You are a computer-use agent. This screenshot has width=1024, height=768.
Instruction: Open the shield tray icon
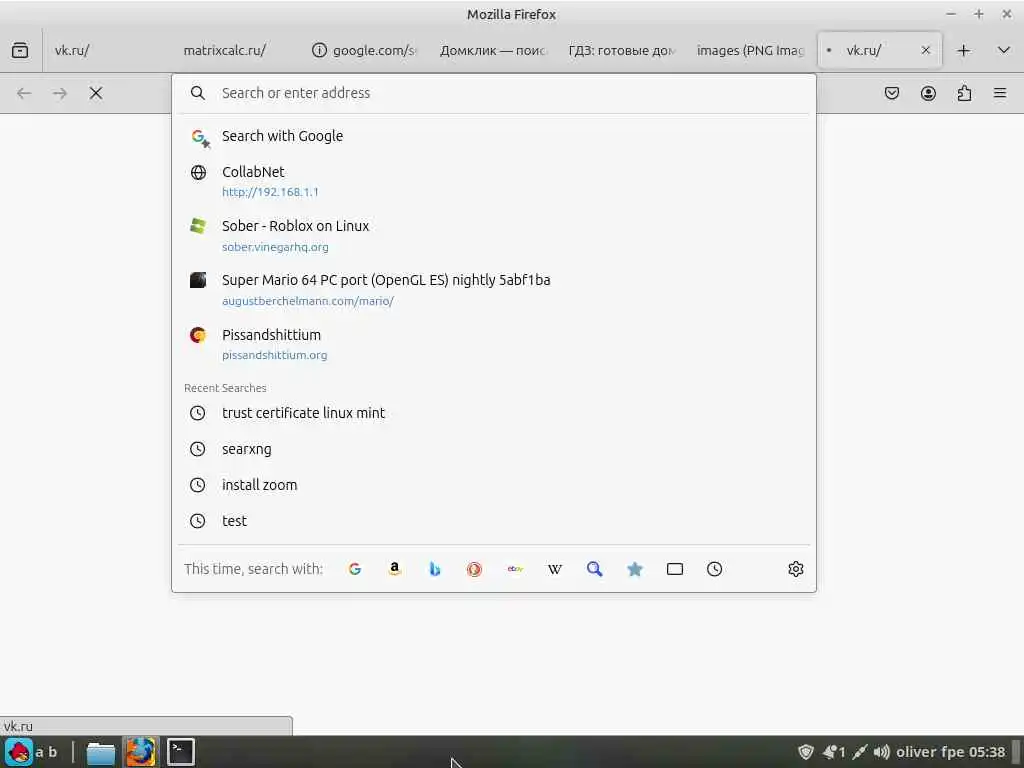[806, 752]
